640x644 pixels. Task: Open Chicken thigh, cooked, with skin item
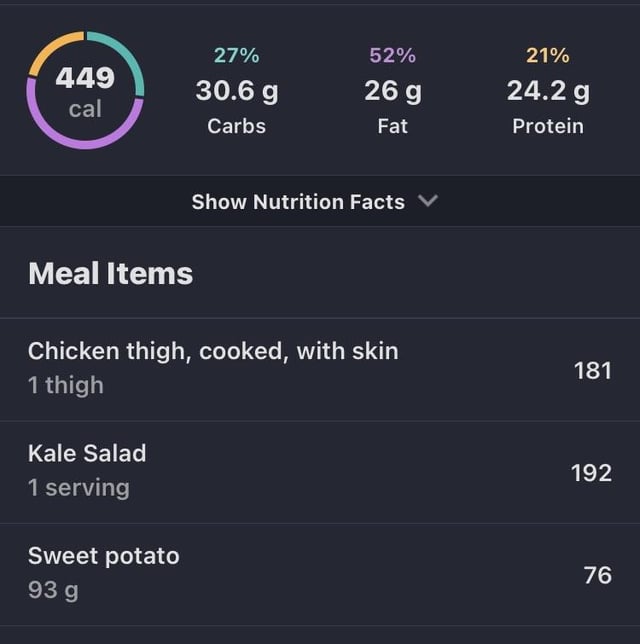click(320, 369)
